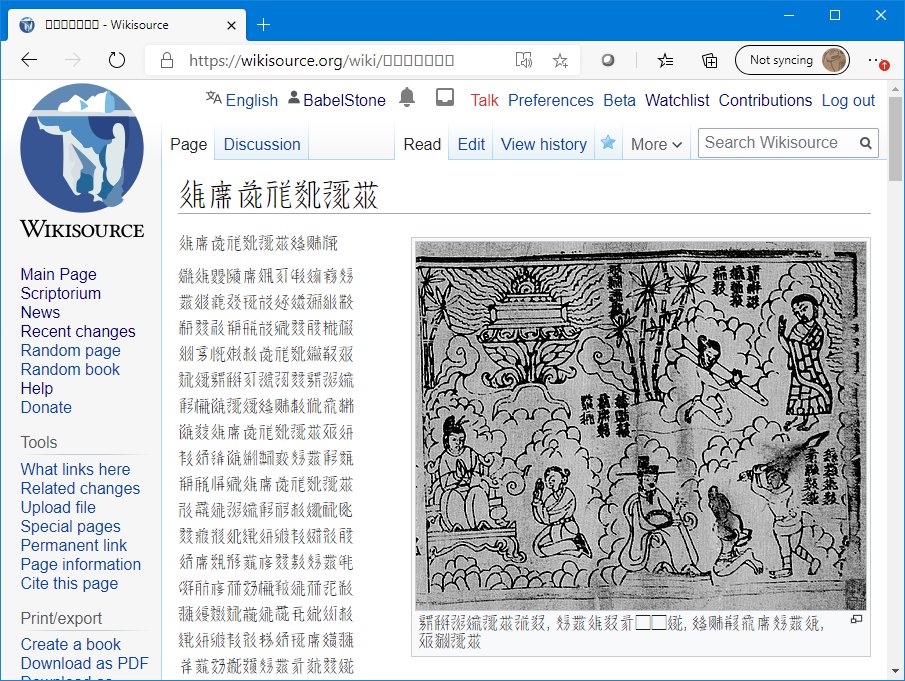Click the BabelStone user icon
Image resolution: width=905 pixels, height=681 pixels.
pos(294,98)
